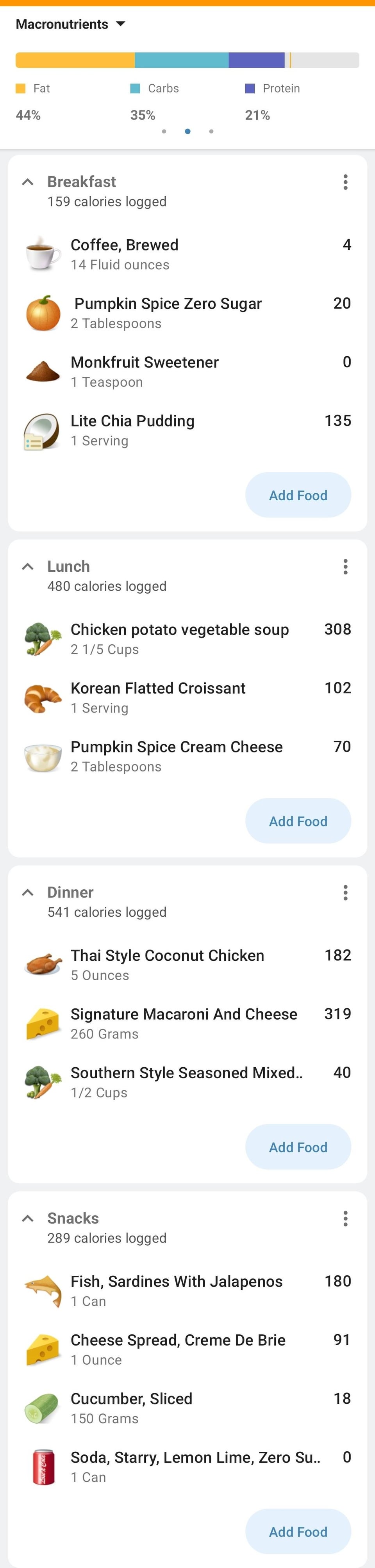
Task: Collapse the Snacks section
Action: pyautogui.click(x=27, y=1218)
